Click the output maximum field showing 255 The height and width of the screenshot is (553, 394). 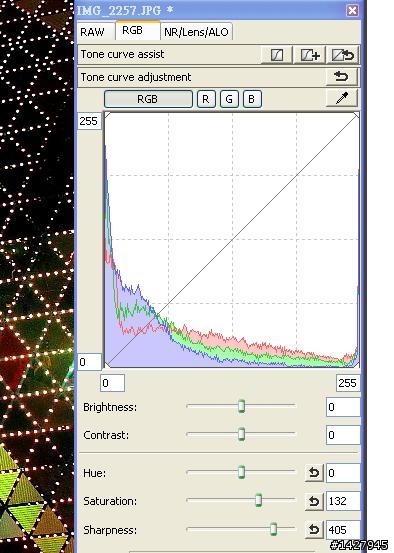[89, 121]
